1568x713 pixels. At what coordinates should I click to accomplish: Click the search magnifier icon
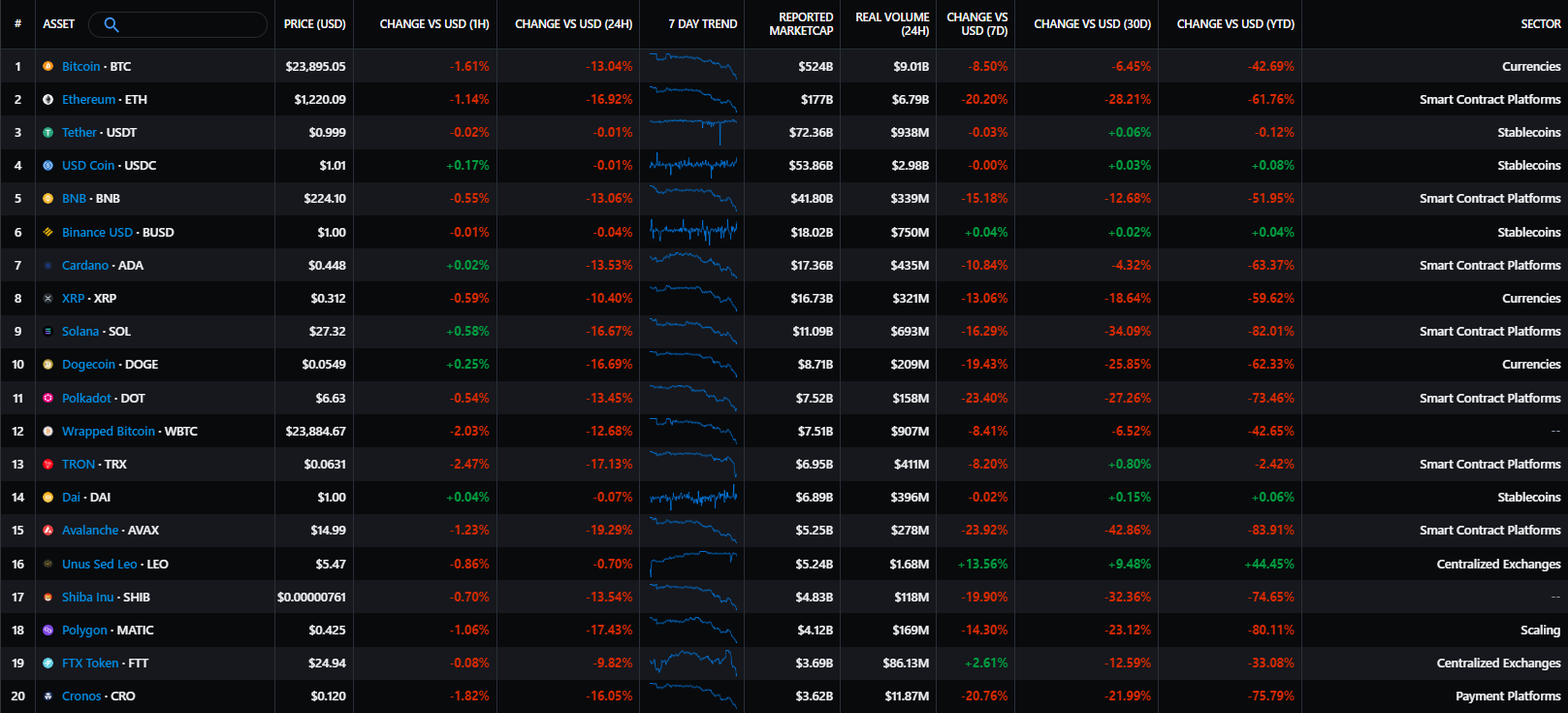point(111,24)
